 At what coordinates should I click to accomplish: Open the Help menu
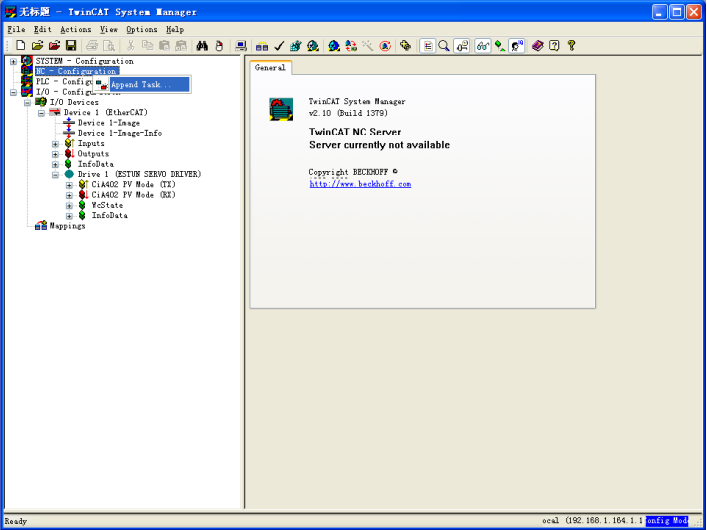175,29
